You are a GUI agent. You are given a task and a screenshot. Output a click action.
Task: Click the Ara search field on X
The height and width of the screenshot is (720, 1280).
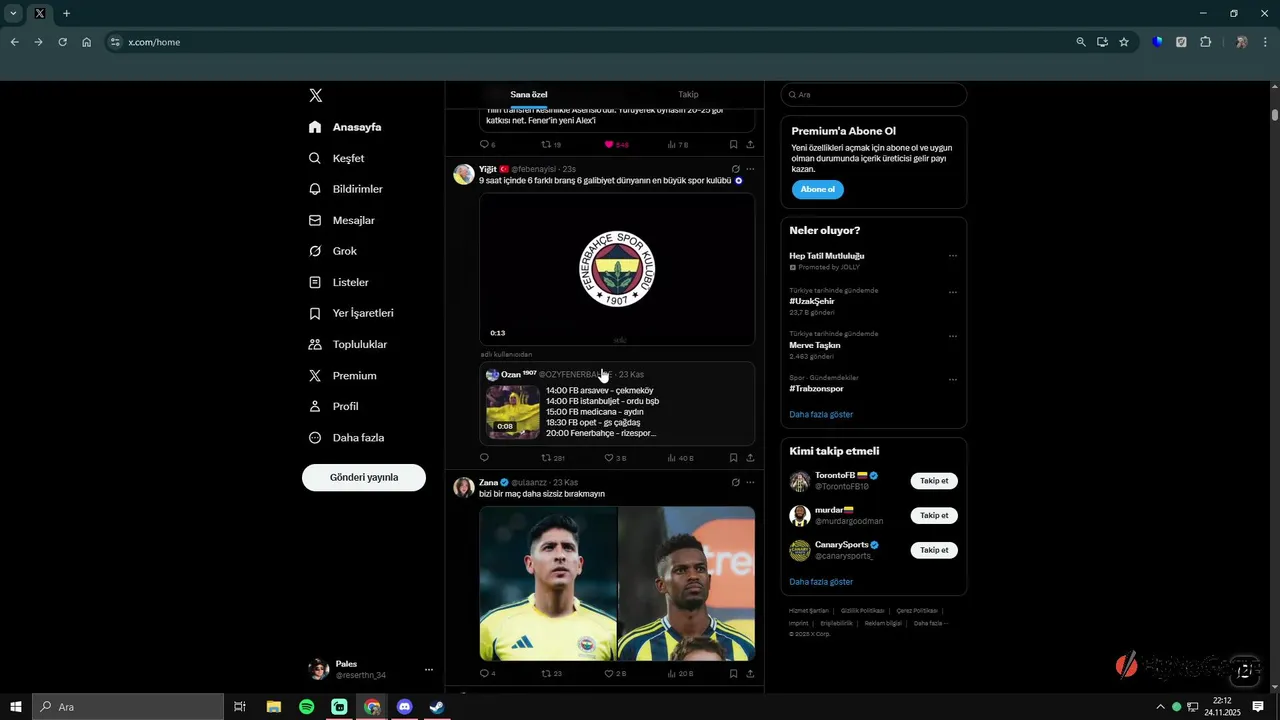tap(873, 95)
